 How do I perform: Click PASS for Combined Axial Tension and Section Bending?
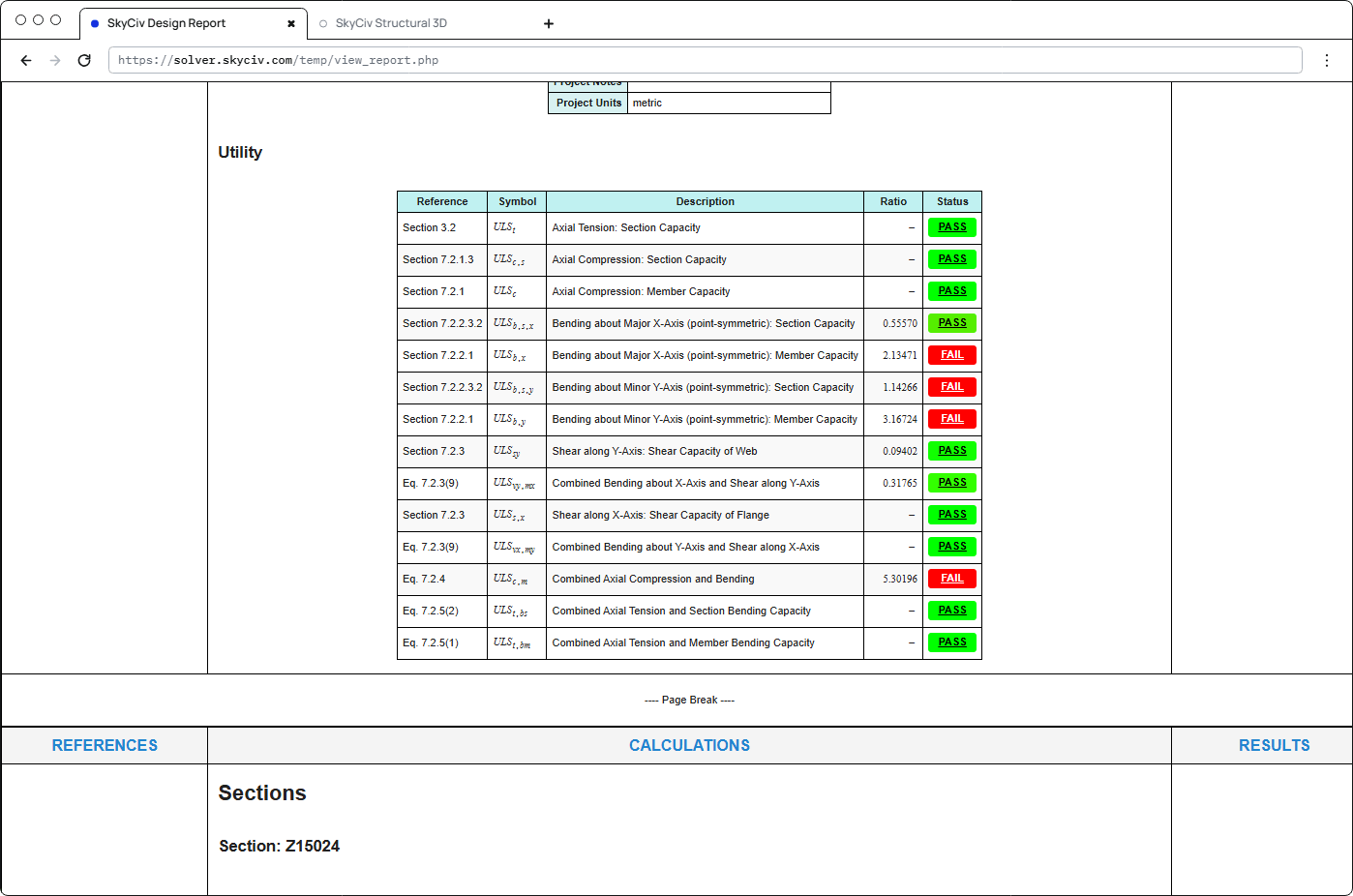[x=952, y=611]
